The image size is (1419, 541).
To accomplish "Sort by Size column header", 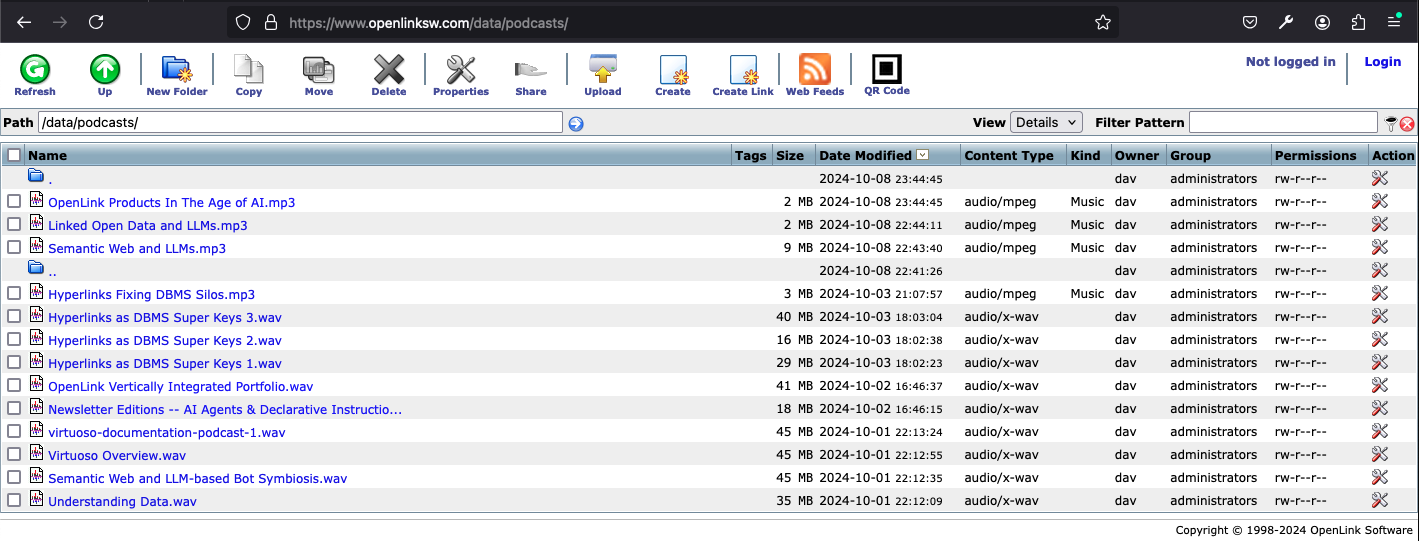I will 790,155.
